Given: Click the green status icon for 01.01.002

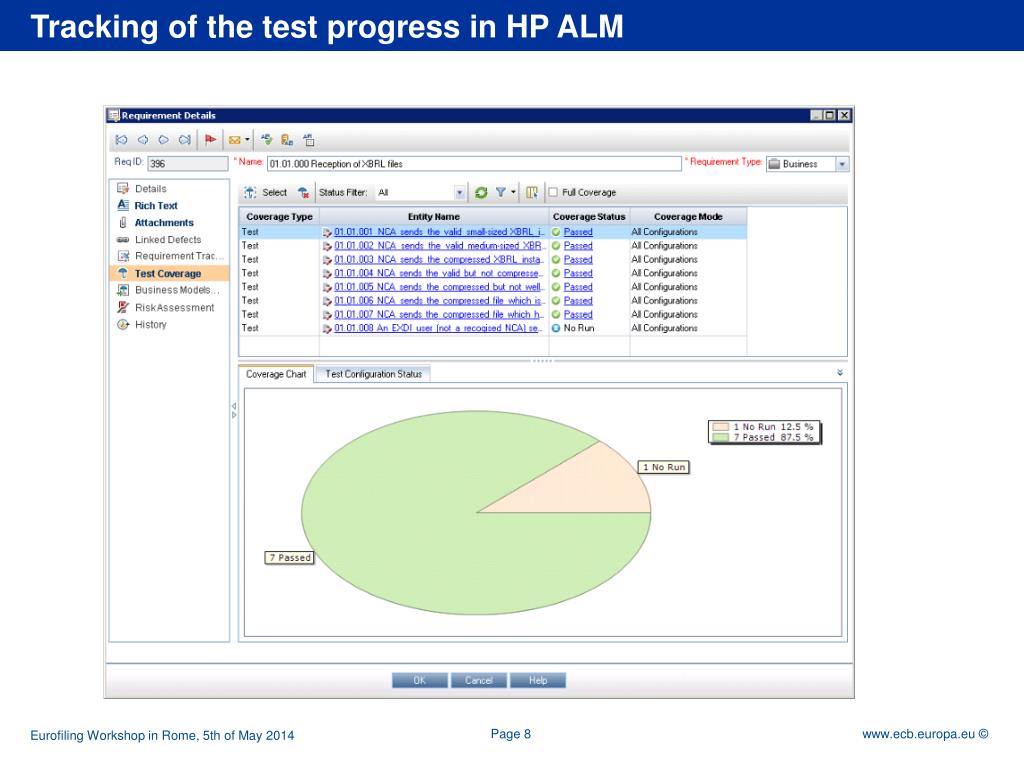Looking at the screenshot, I should pyautogui.click(x=556, y=246).
